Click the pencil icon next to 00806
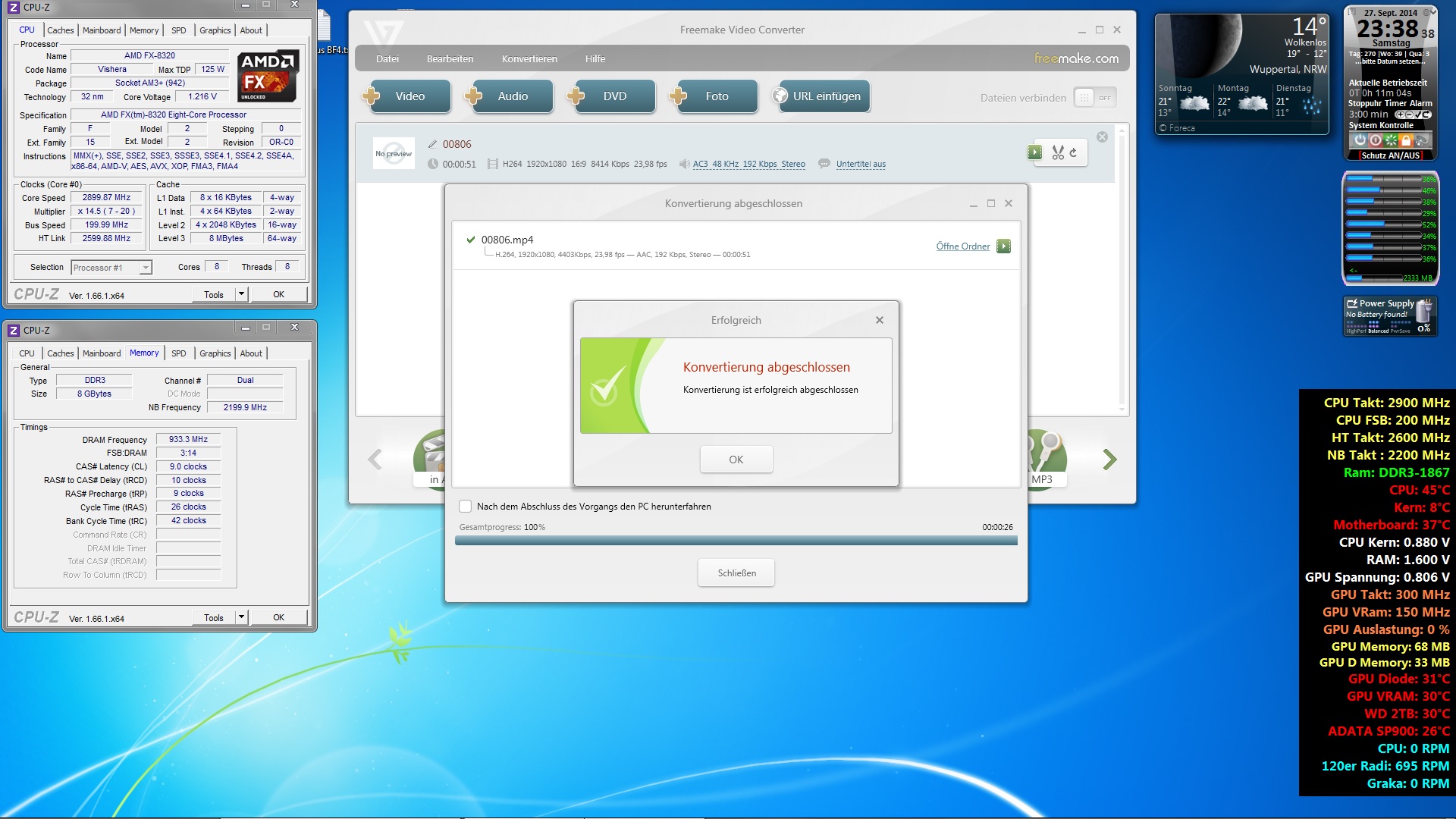This screenshot has width=1456, height=819. pyautogui.click(x=432, y=144)
